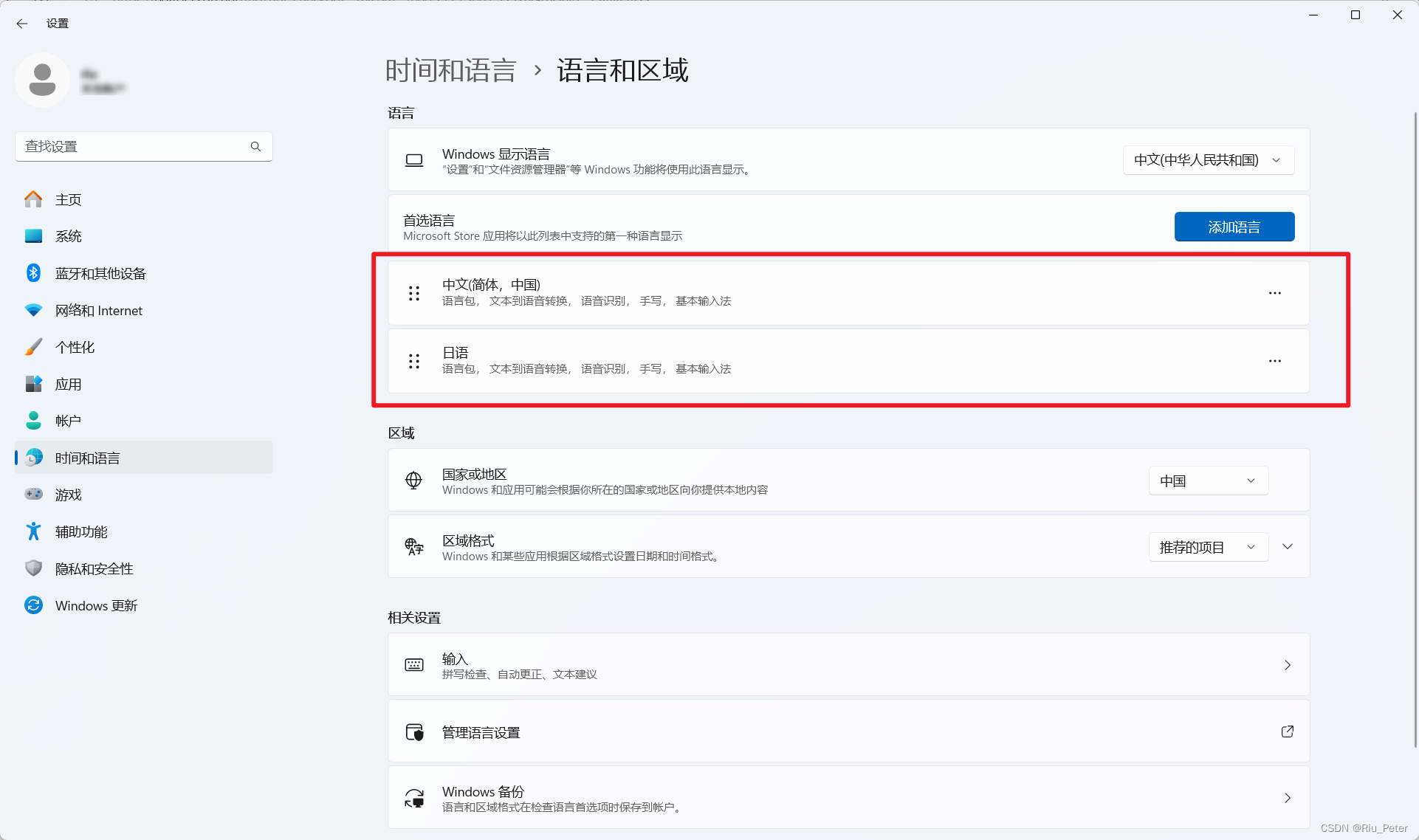Open the 推荐的项目 dropdown
Screen dimensions: 1419x840
click(1209, 547)
